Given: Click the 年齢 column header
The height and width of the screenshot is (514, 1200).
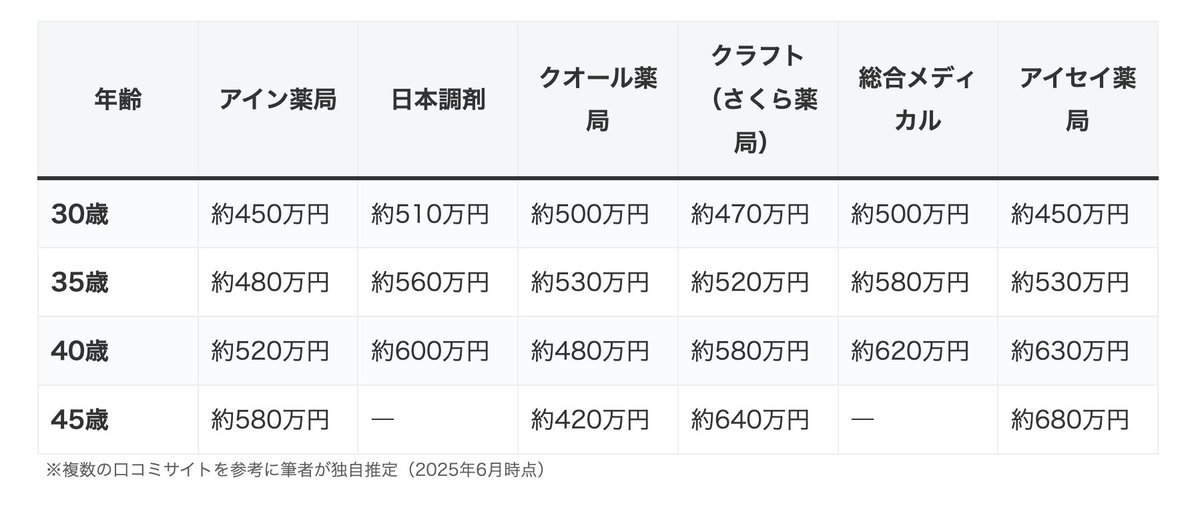Looking at the screenshot, I should click(x=117, y=100).
